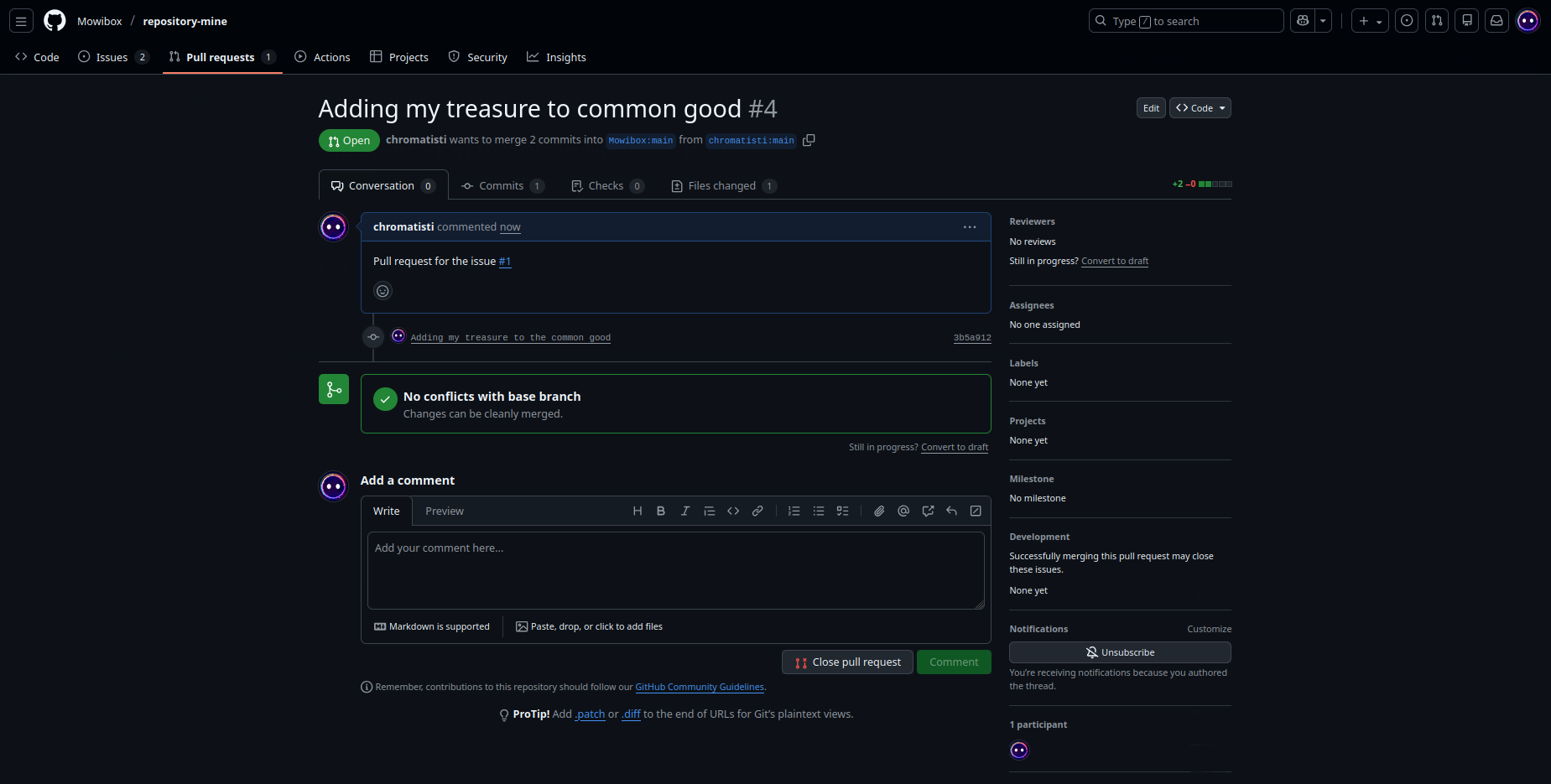Switch to the Files changed tab
This screenshot has height=784, width=1551.
coord(722,185)
